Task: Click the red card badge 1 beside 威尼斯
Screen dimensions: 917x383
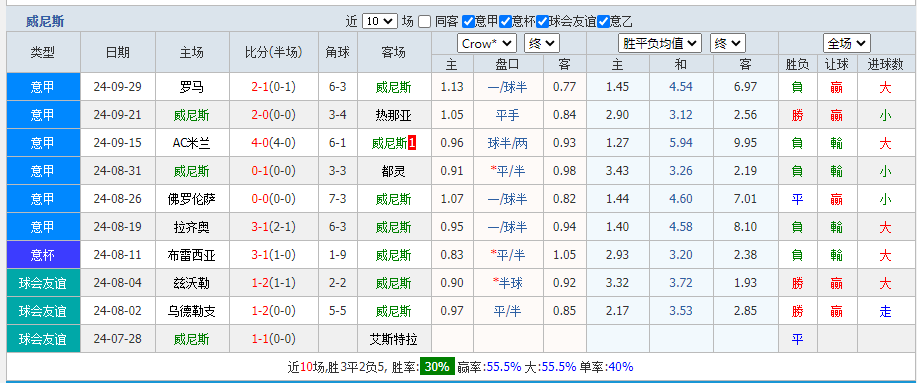Action: click(x=412, y=143)
